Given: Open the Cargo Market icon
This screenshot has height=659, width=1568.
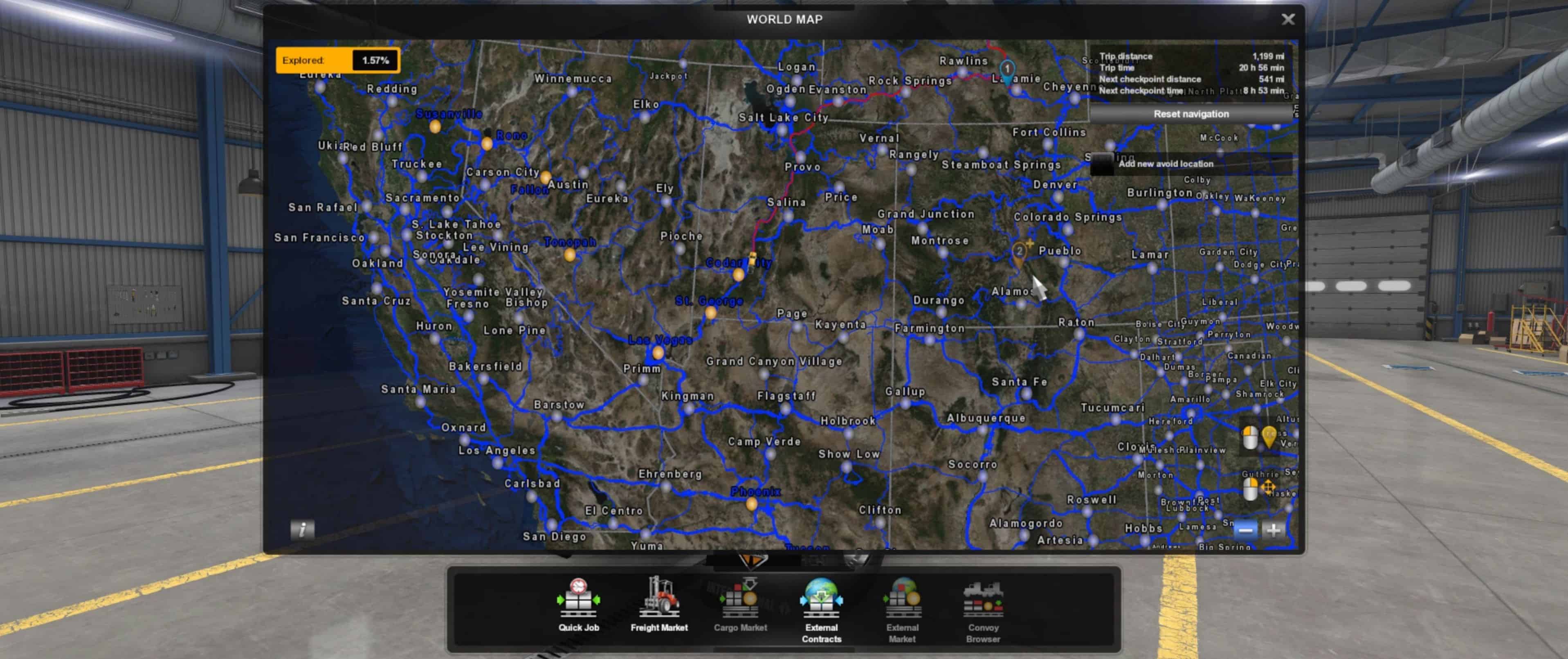Looking at the screenshot, I should [x=740, y=605].
